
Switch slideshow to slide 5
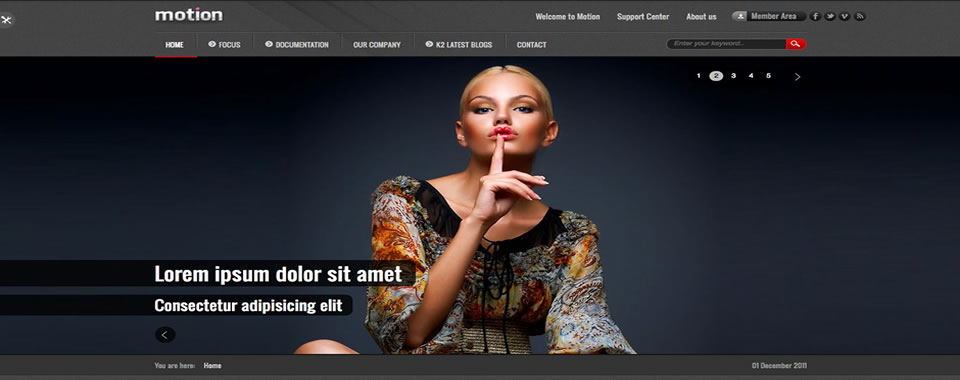[768, 76]
